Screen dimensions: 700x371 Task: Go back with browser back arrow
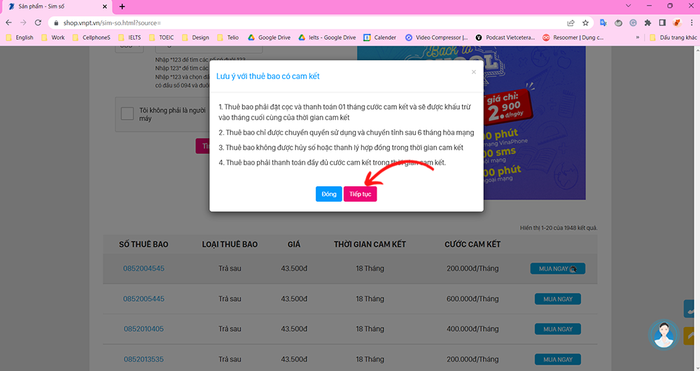8,23
